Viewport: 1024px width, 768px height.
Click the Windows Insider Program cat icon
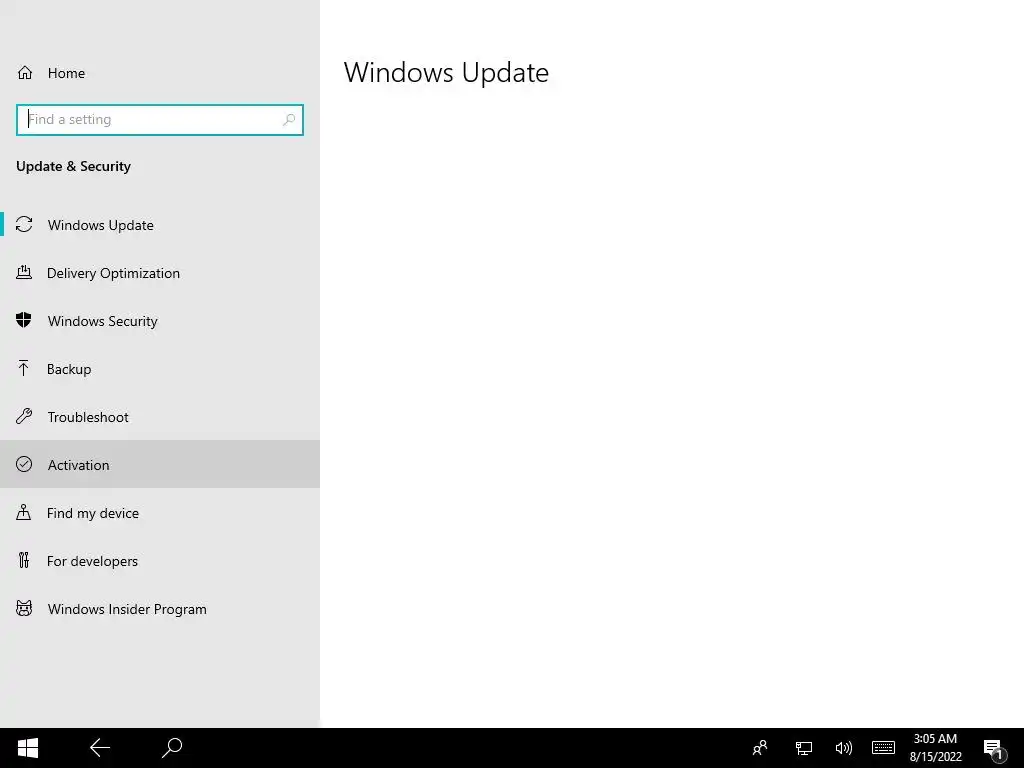point(24,609)
